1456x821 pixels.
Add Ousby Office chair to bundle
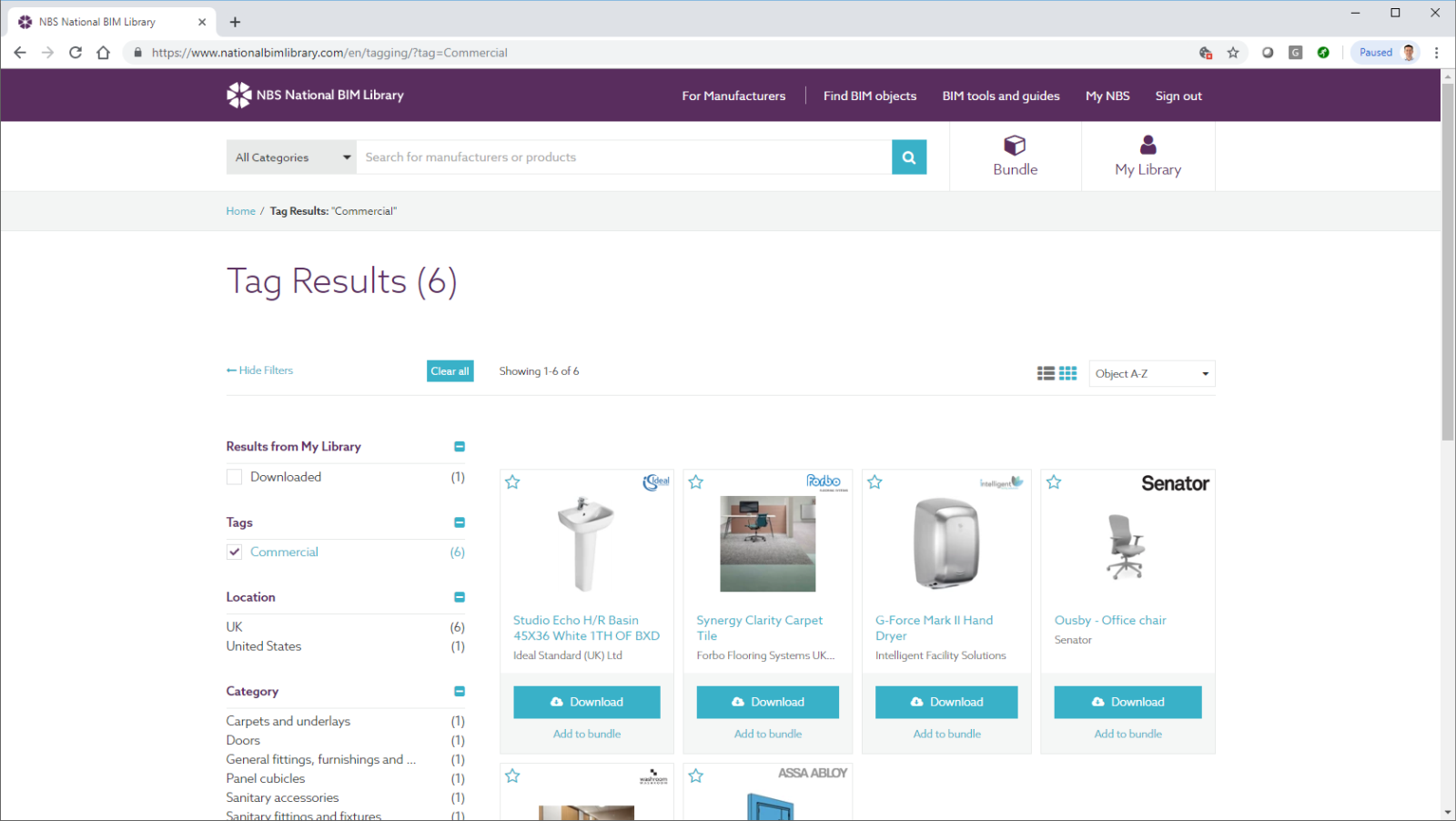[x=1127, y=734]
